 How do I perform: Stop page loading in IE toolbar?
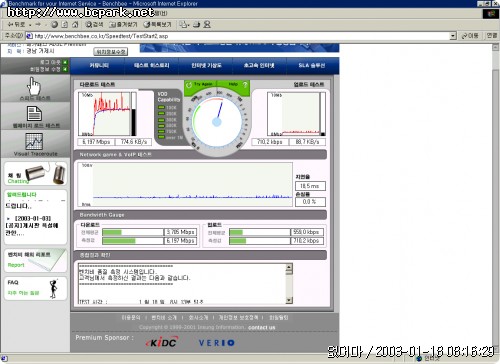click(54, 25)
